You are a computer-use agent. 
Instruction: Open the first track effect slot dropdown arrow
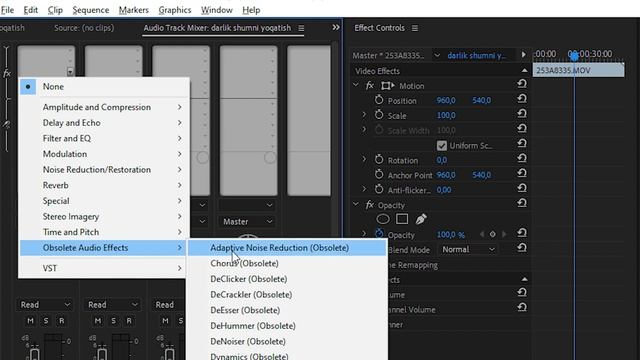[70, 72]
